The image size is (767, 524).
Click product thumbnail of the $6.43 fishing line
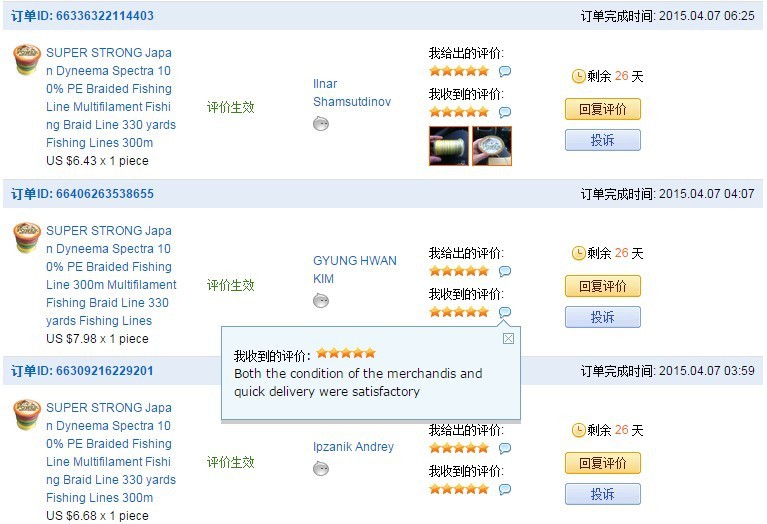27,60
